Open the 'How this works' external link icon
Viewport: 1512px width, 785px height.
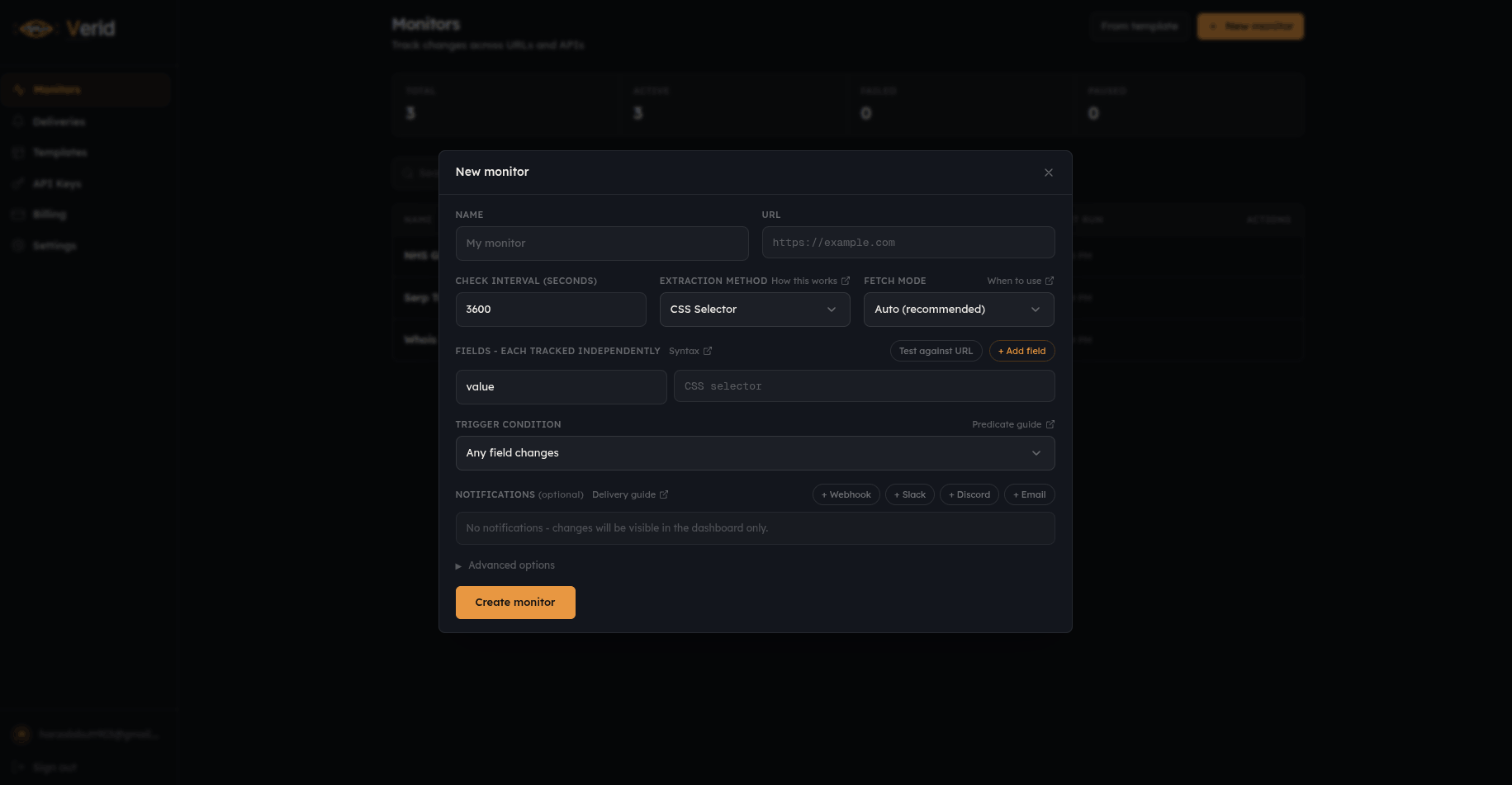(x=846, y=281)
